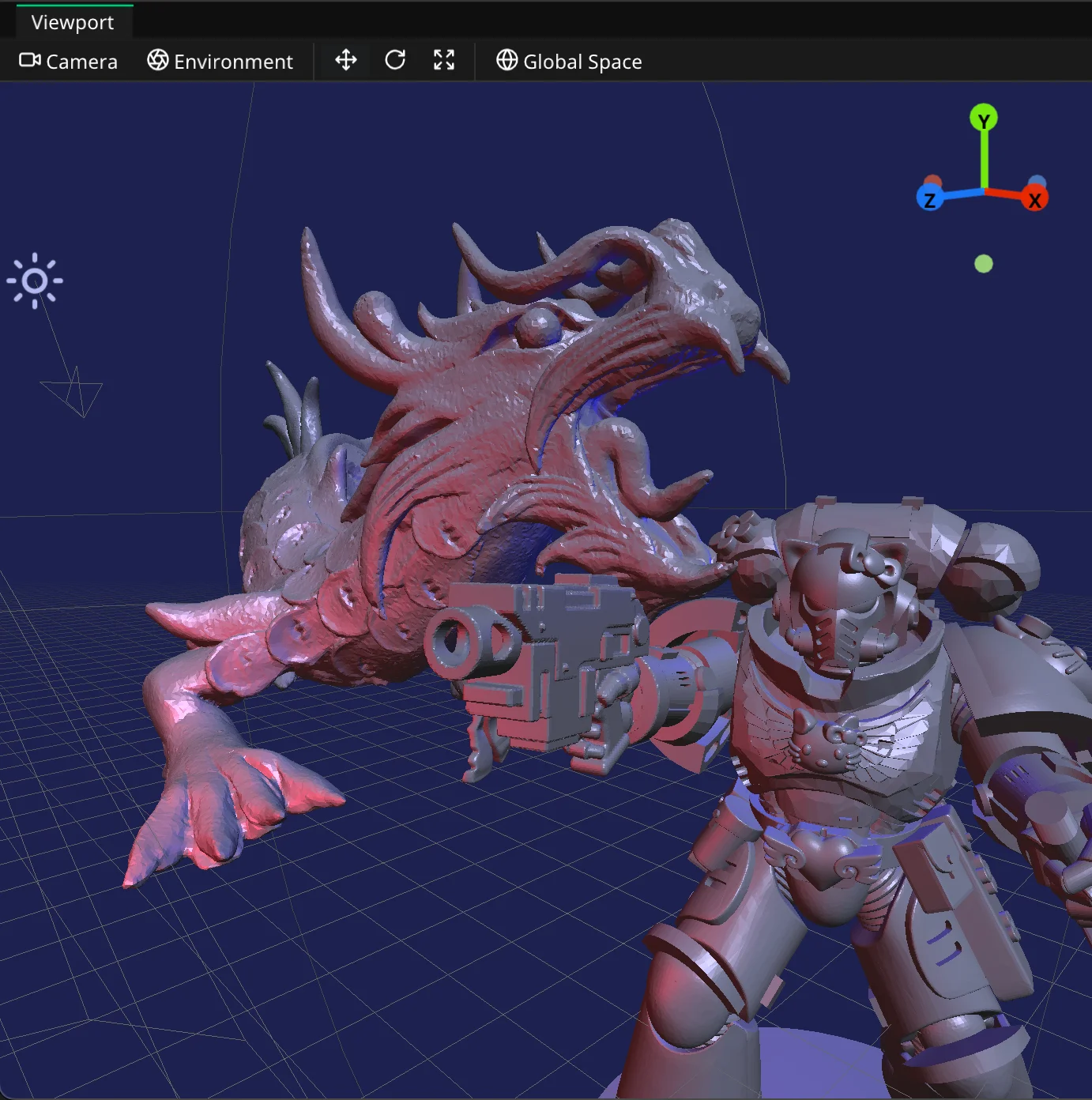Switch to the Viewport tab
This screenshot has height=1100, width=1092.
(73, 22)
